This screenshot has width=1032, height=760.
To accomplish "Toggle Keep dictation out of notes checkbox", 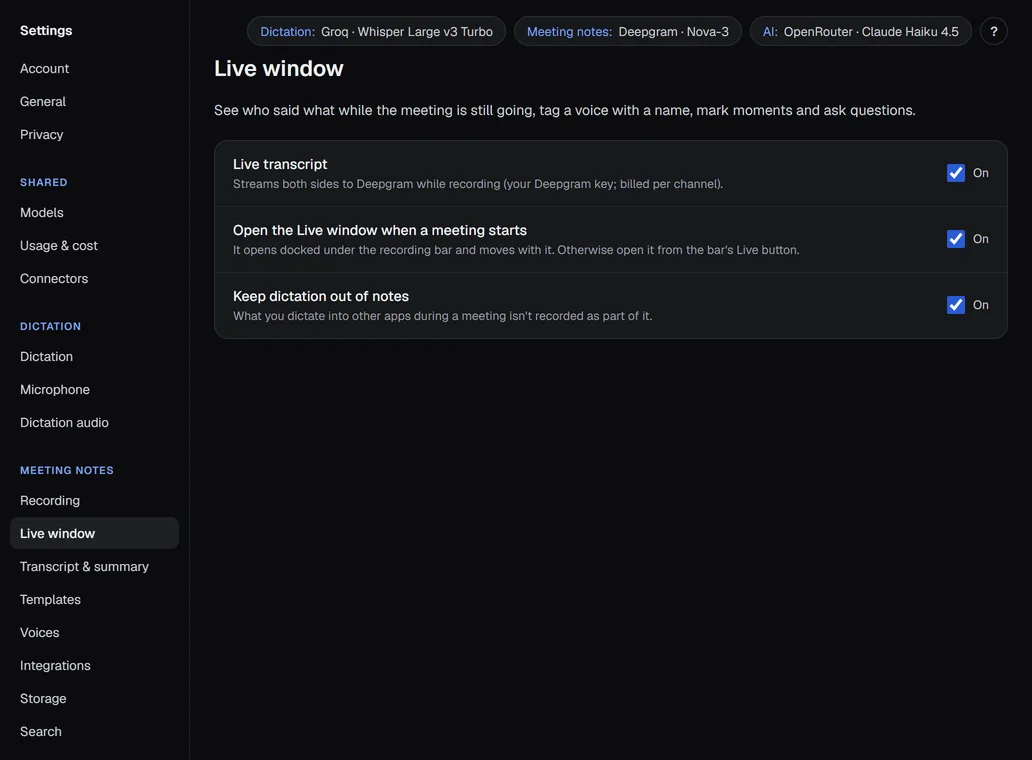I will [x=956, y=305].
